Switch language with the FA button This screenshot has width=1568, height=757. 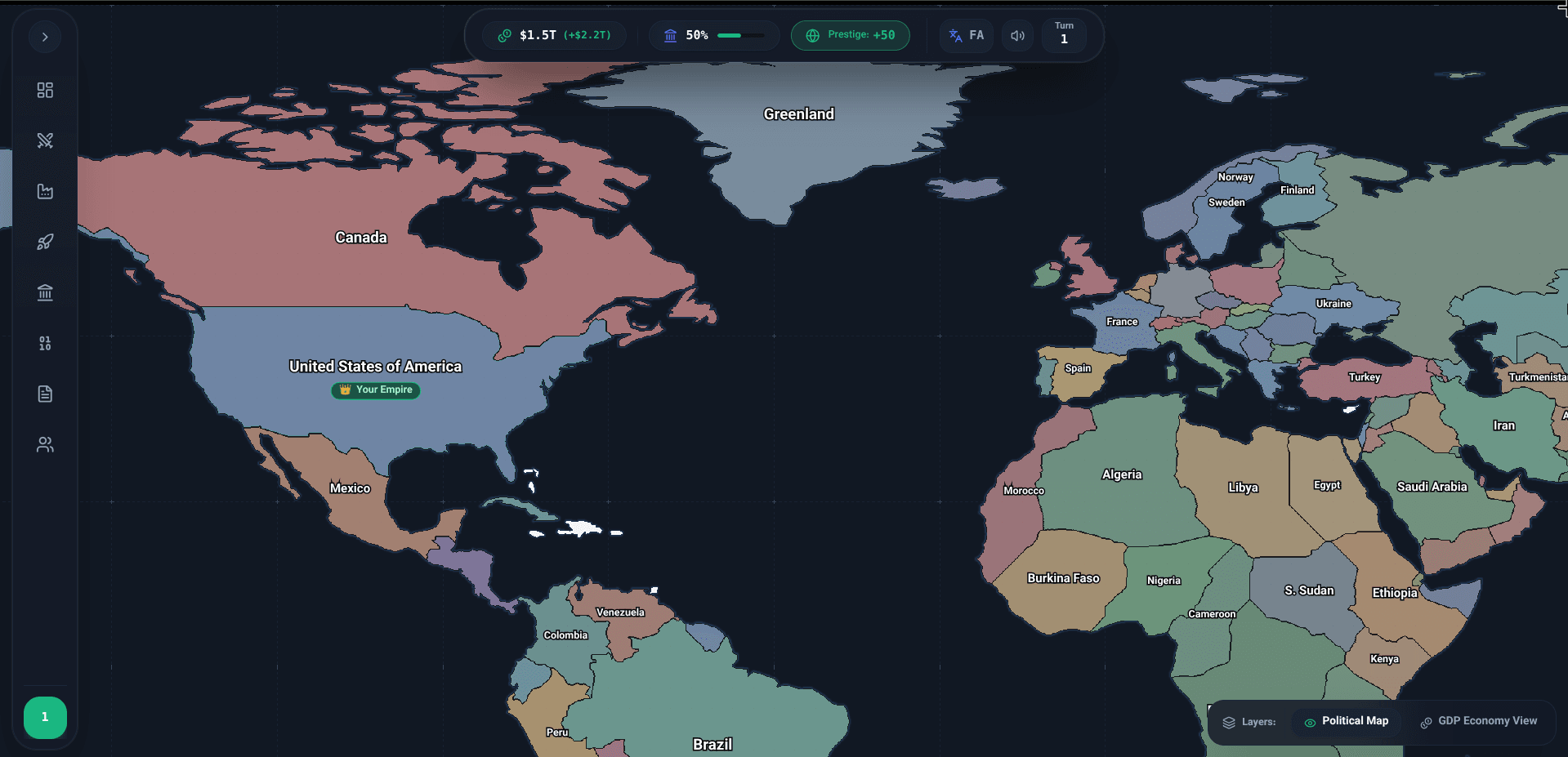(x=967, y=35)
